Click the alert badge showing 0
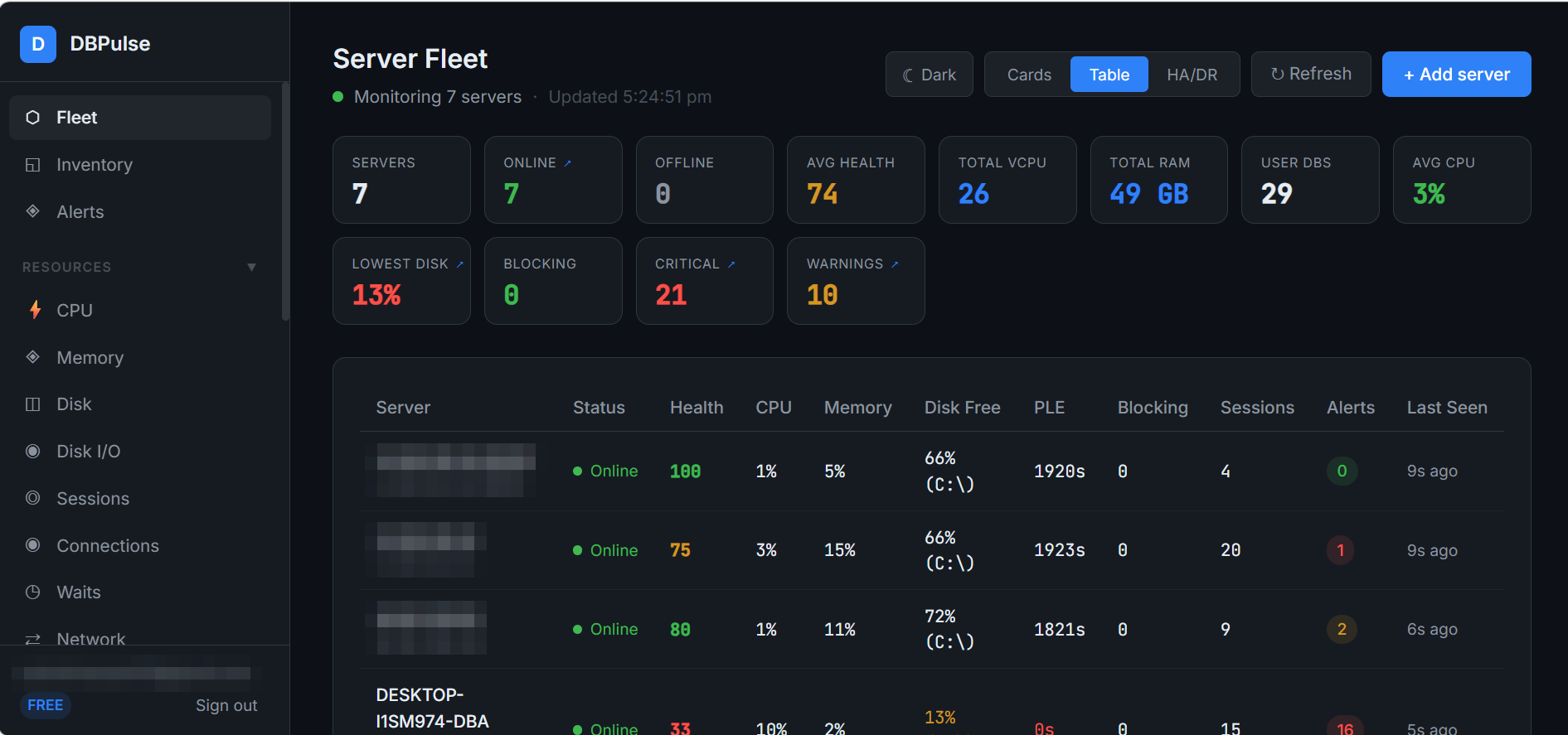The image size is (1568, 735). pyautogui.click(x=1342, y=471)
